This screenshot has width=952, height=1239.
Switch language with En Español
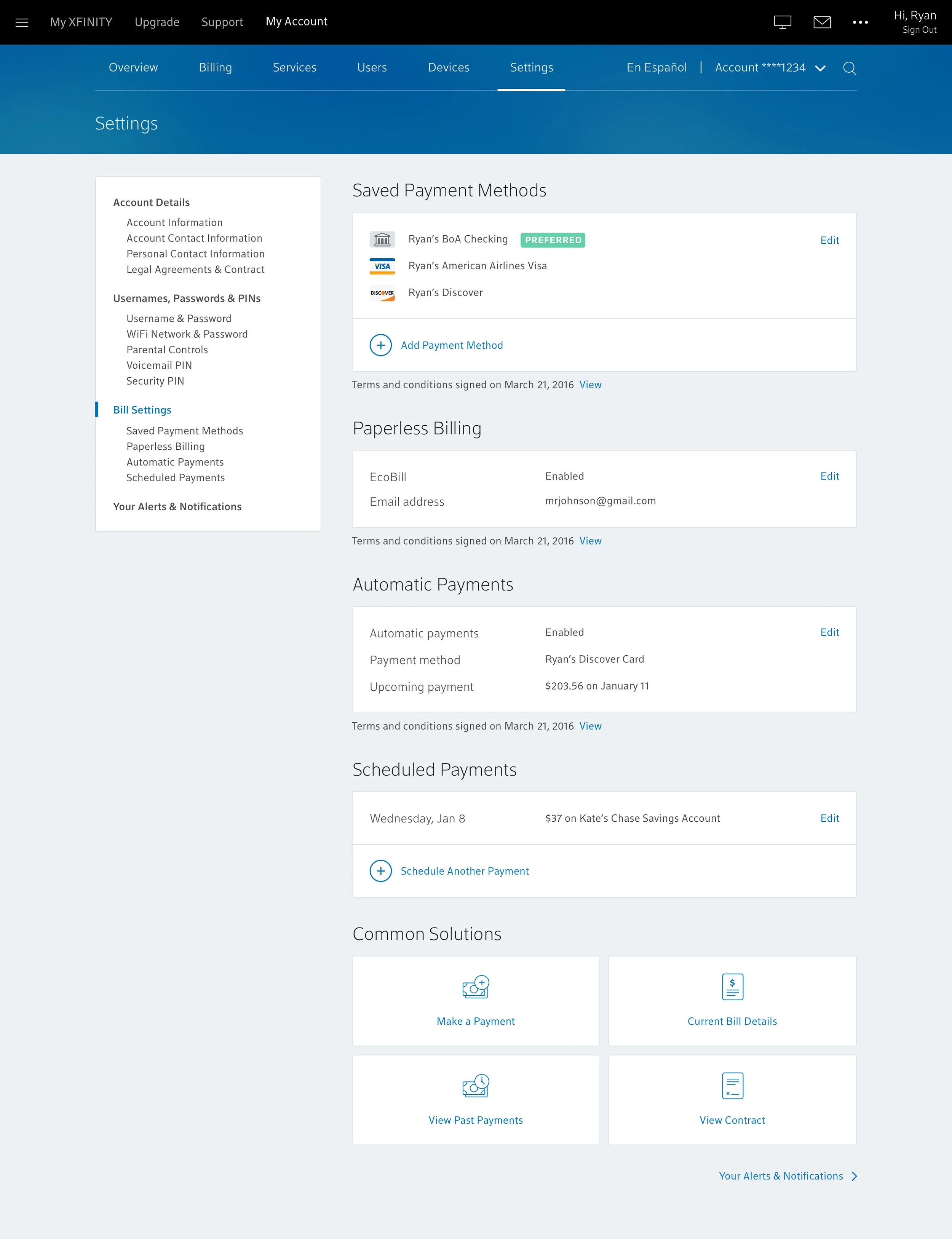point(656,67)
